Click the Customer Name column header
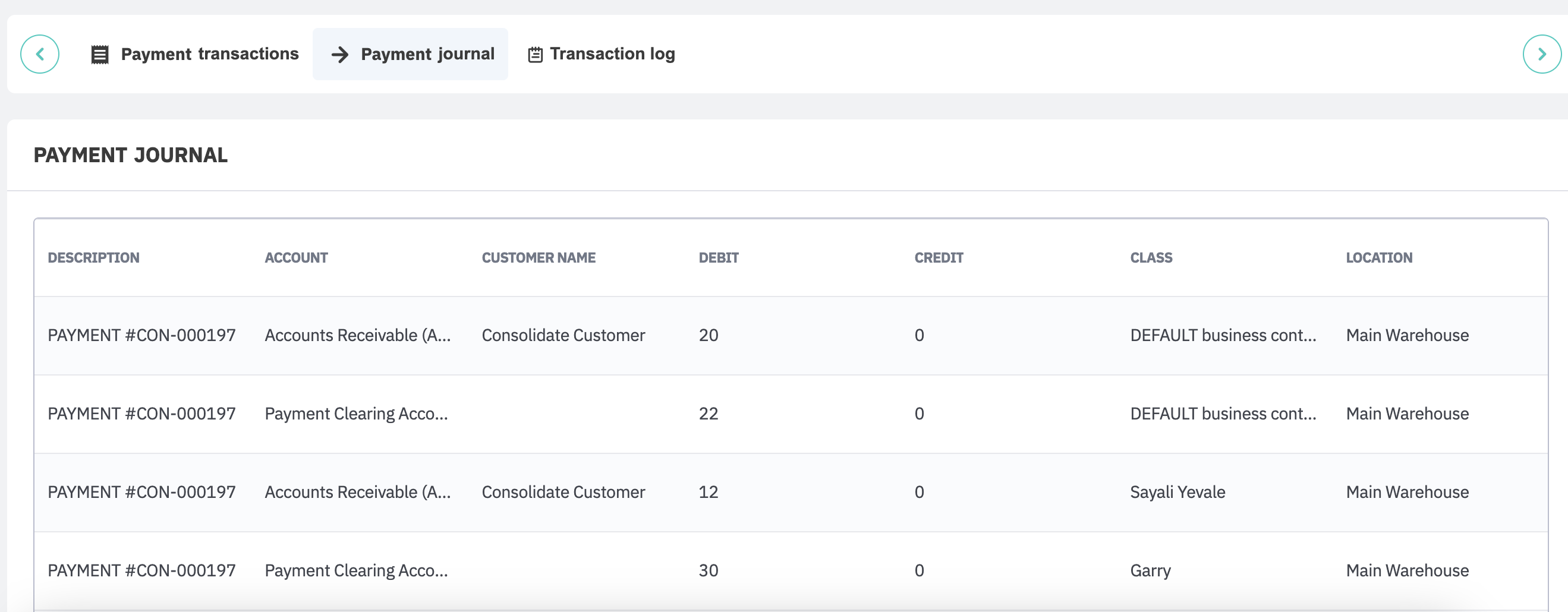Image resolution: width=1568 pixels, height=612 pixels. click(x=539, y=257)
